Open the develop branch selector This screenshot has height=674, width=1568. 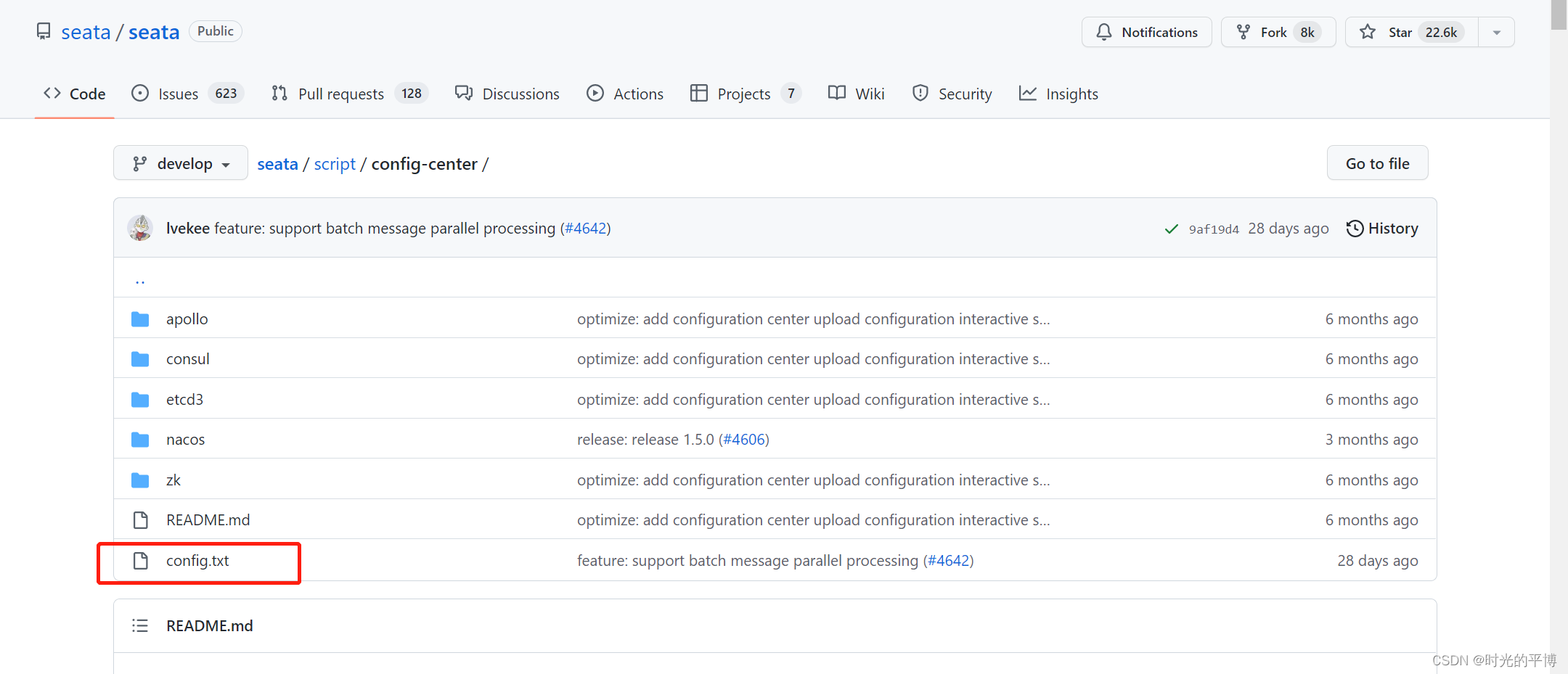pos(181,163)
